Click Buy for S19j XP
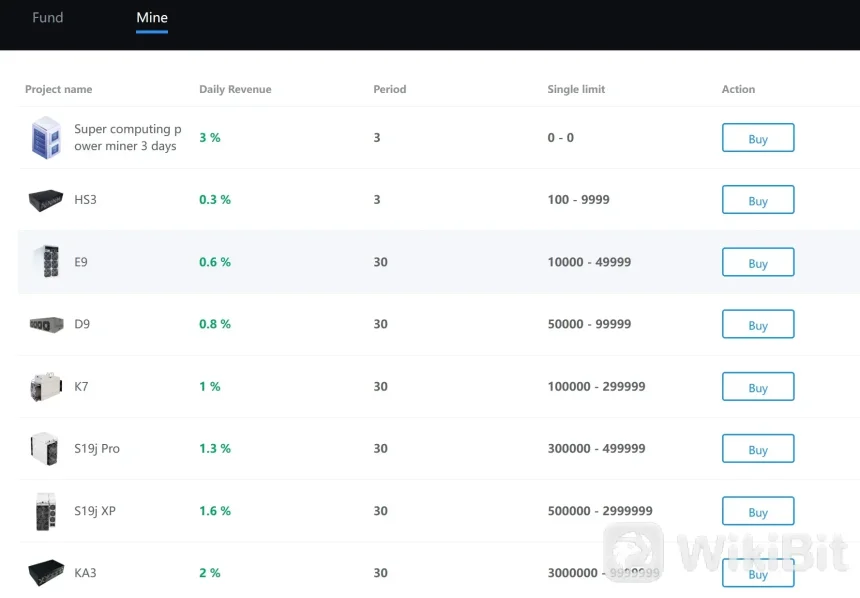Screen dimensions: 860x598 [x=758, y=511]
